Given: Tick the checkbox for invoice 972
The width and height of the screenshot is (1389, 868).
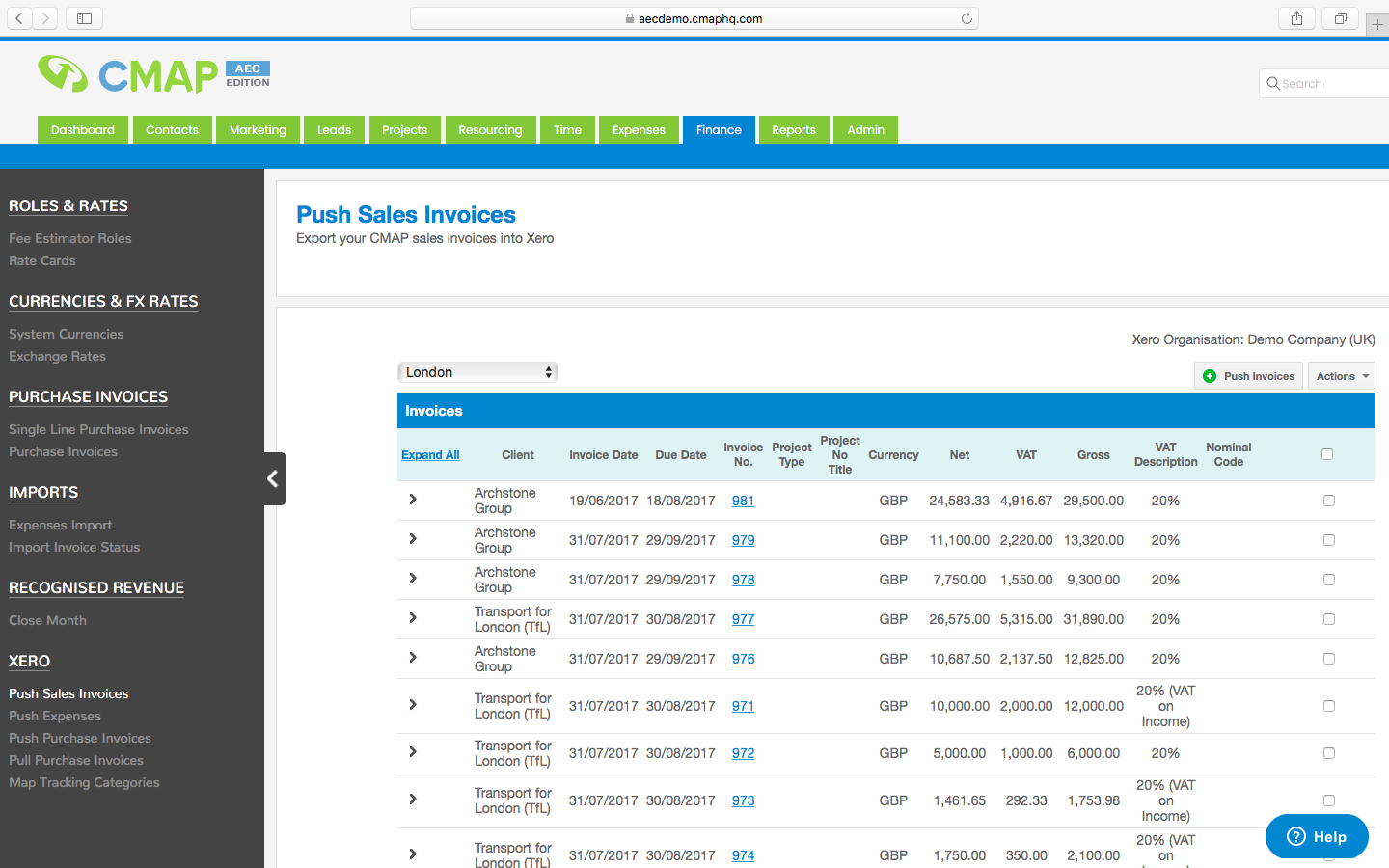Looking at the screenshot, I should click(x=1329, y=753).
